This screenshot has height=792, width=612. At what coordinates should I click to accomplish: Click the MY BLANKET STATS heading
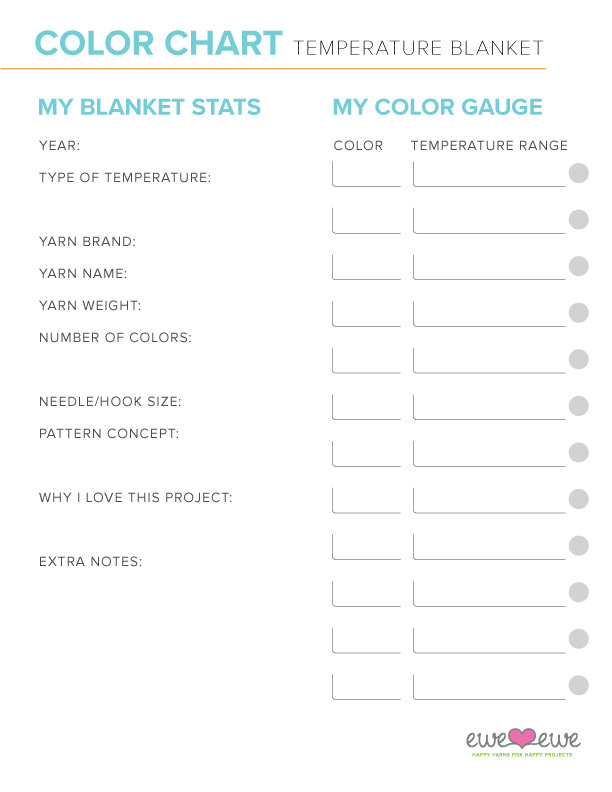click(x=149, y=107)
